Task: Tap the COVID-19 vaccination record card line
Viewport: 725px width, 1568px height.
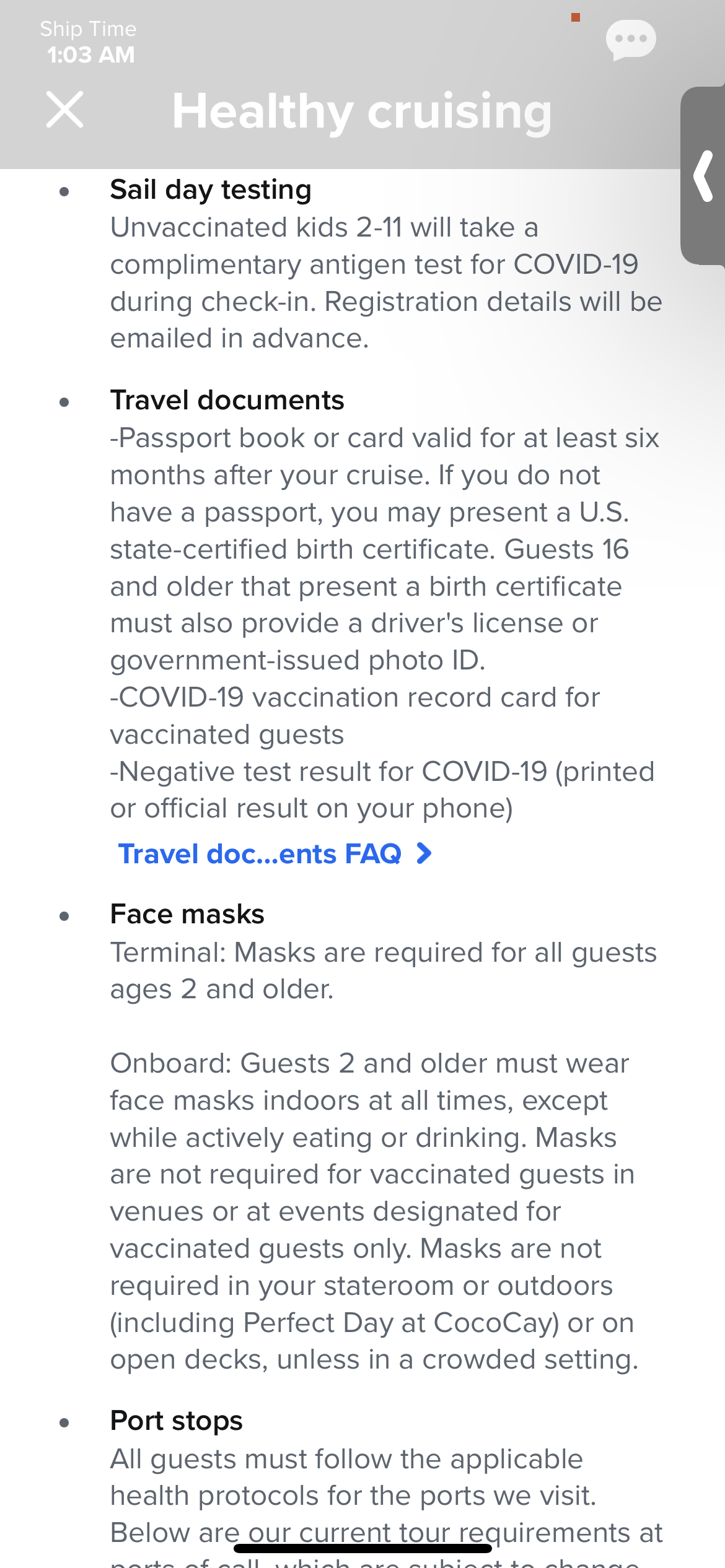Action: [355, 716]
